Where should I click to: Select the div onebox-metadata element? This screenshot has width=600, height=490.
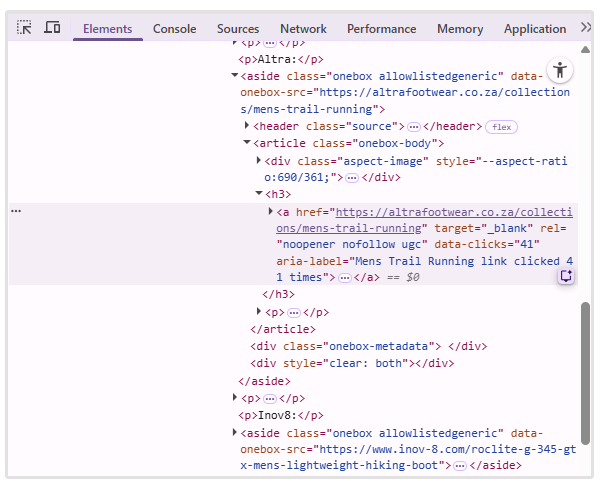pyautogui.click(x=346, y=346)
